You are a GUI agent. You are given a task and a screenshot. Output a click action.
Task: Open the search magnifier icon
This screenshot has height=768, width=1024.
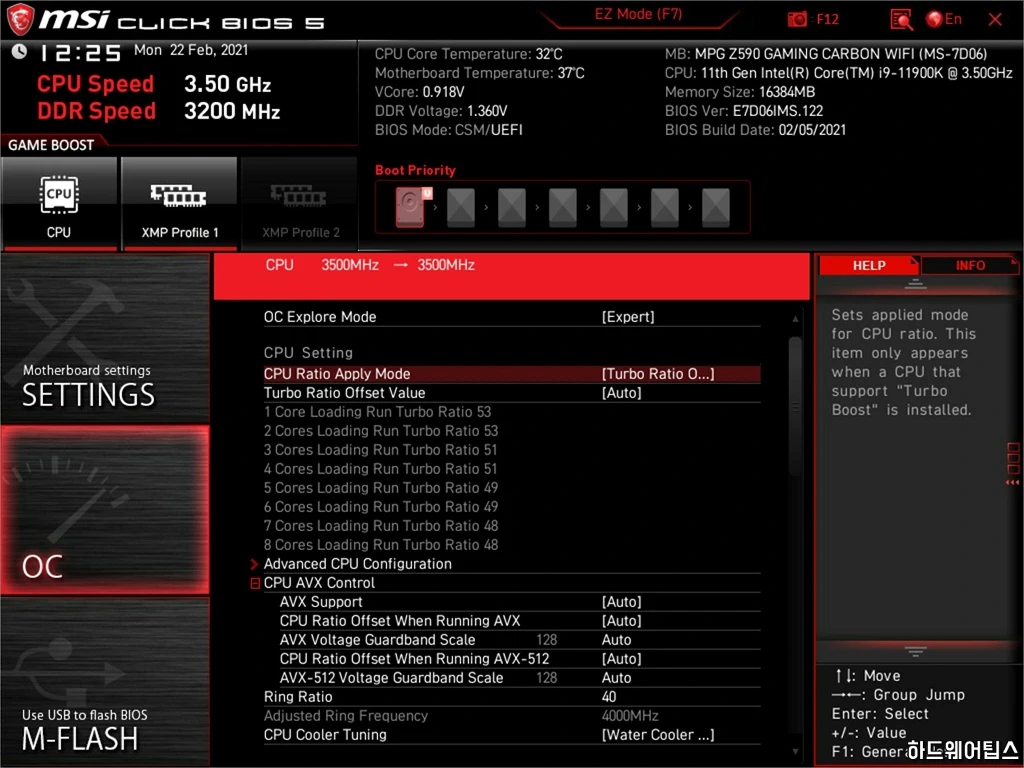pyautogui.click(x=901, y=19)
